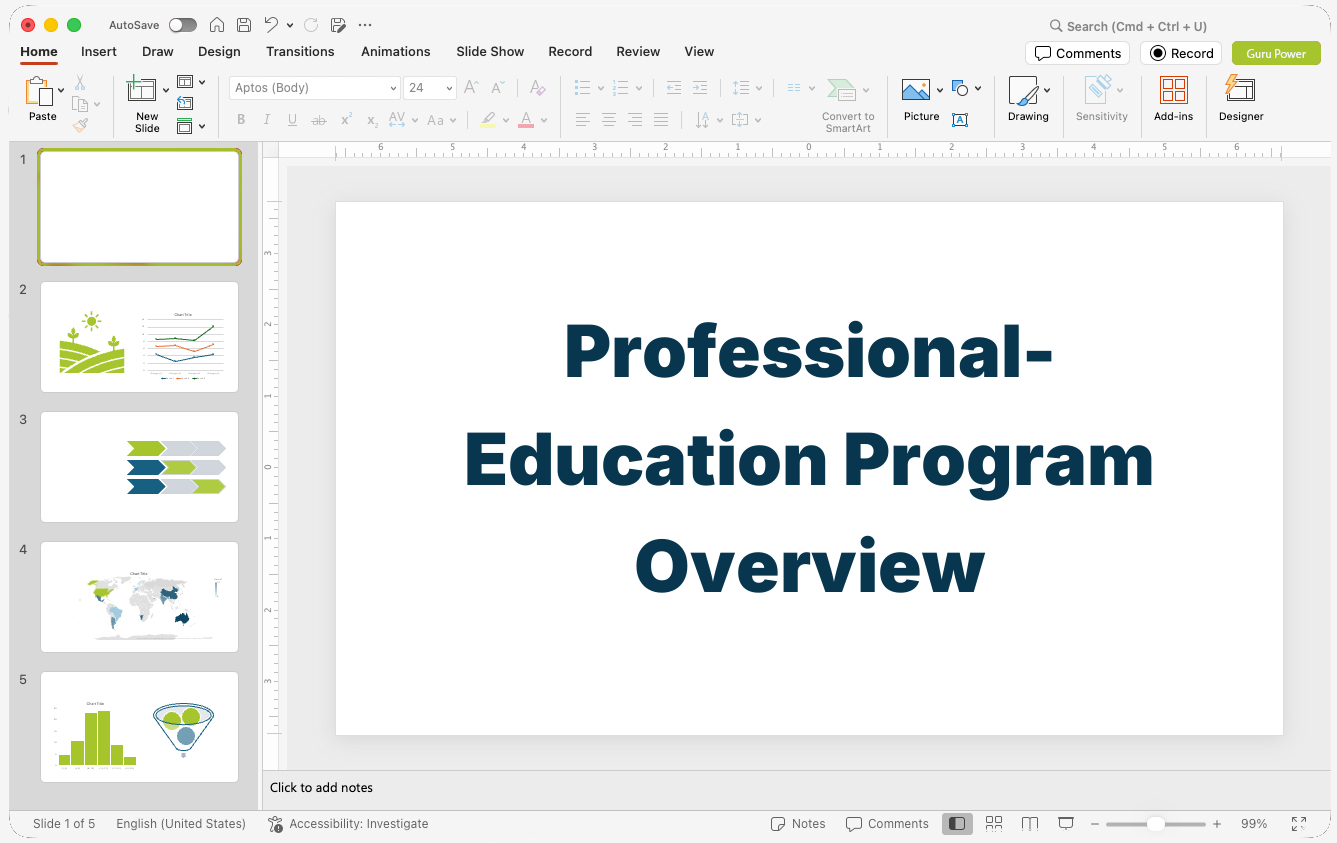Image resolution: width=1337 pixels, height=843 pixels.
Task: Open the slide Layout dropdown
Action: coord(190,82)
